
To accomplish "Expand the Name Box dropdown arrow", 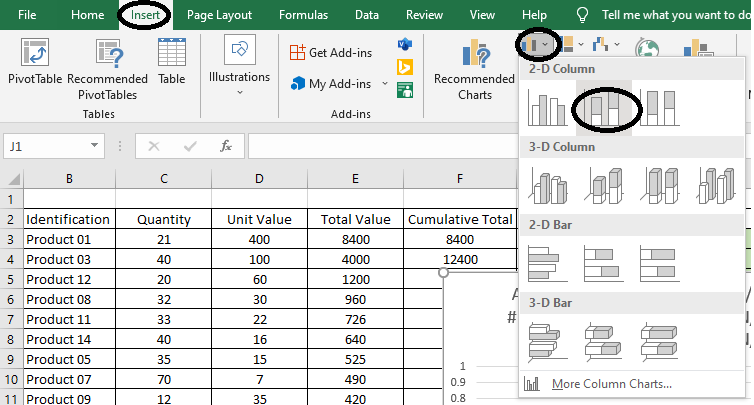I will click(x=94, y=145).
